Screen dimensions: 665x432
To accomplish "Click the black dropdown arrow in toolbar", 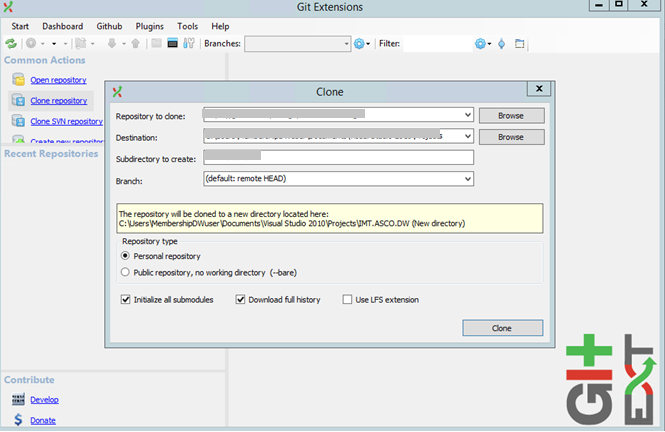I will (x=54, y=44).
